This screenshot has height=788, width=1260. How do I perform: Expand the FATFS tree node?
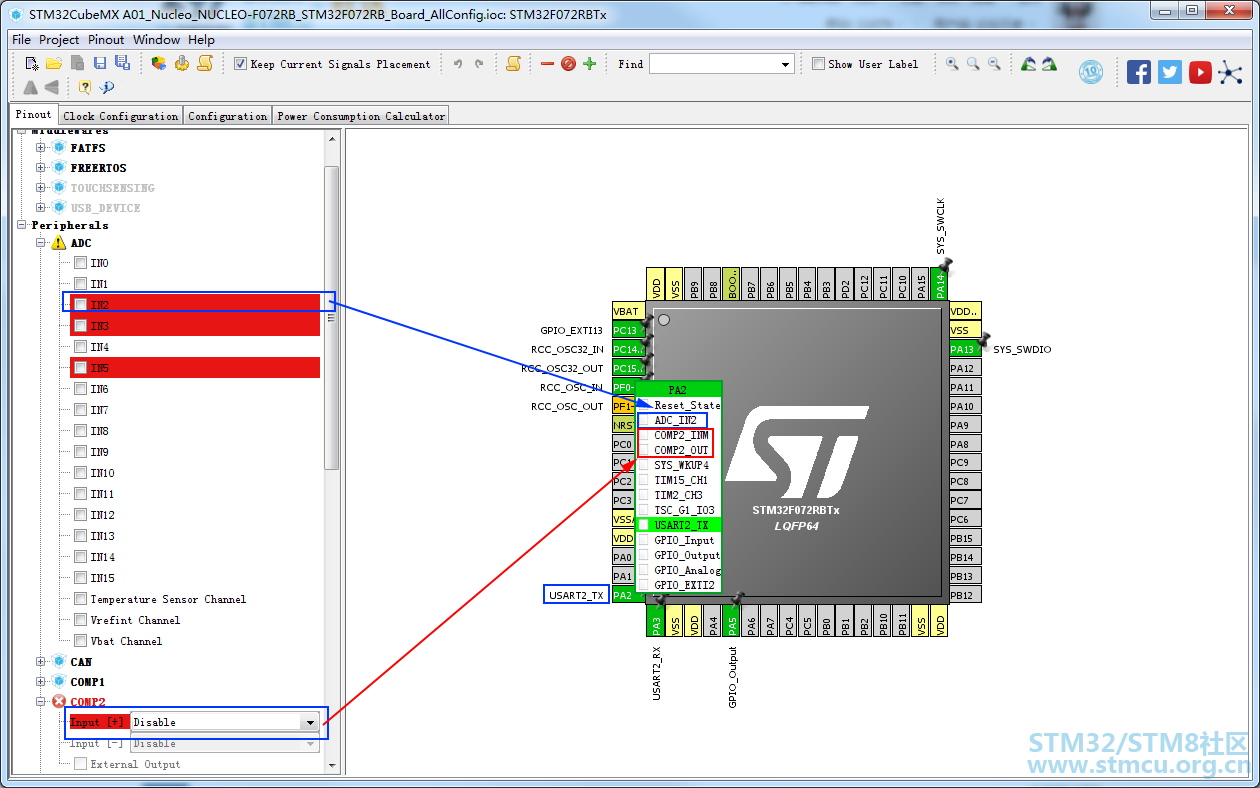[41, 148]
